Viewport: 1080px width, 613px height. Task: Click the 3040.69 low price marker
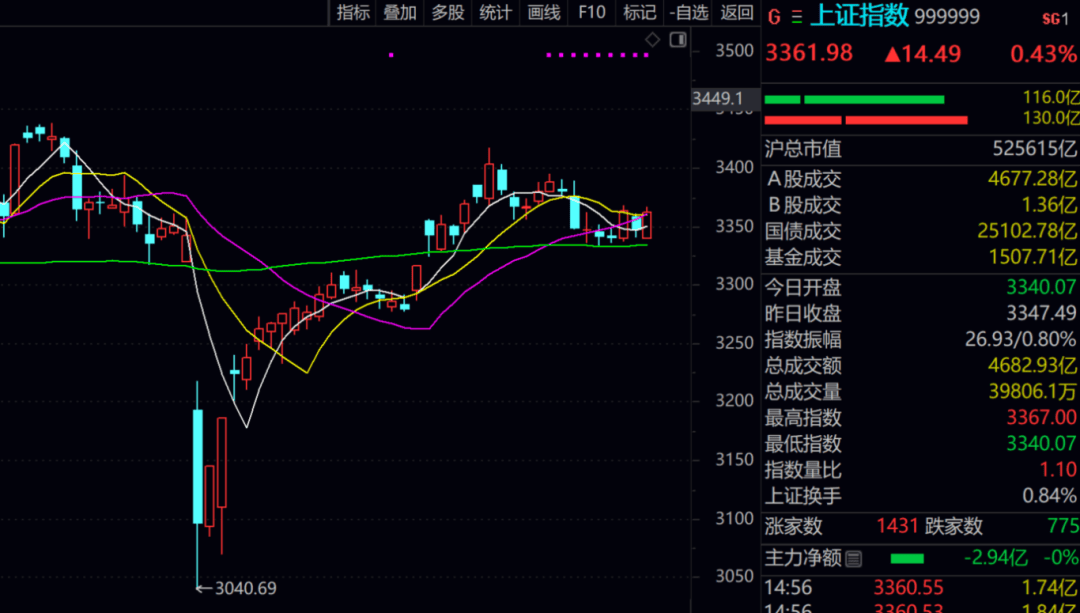point(238,588)
